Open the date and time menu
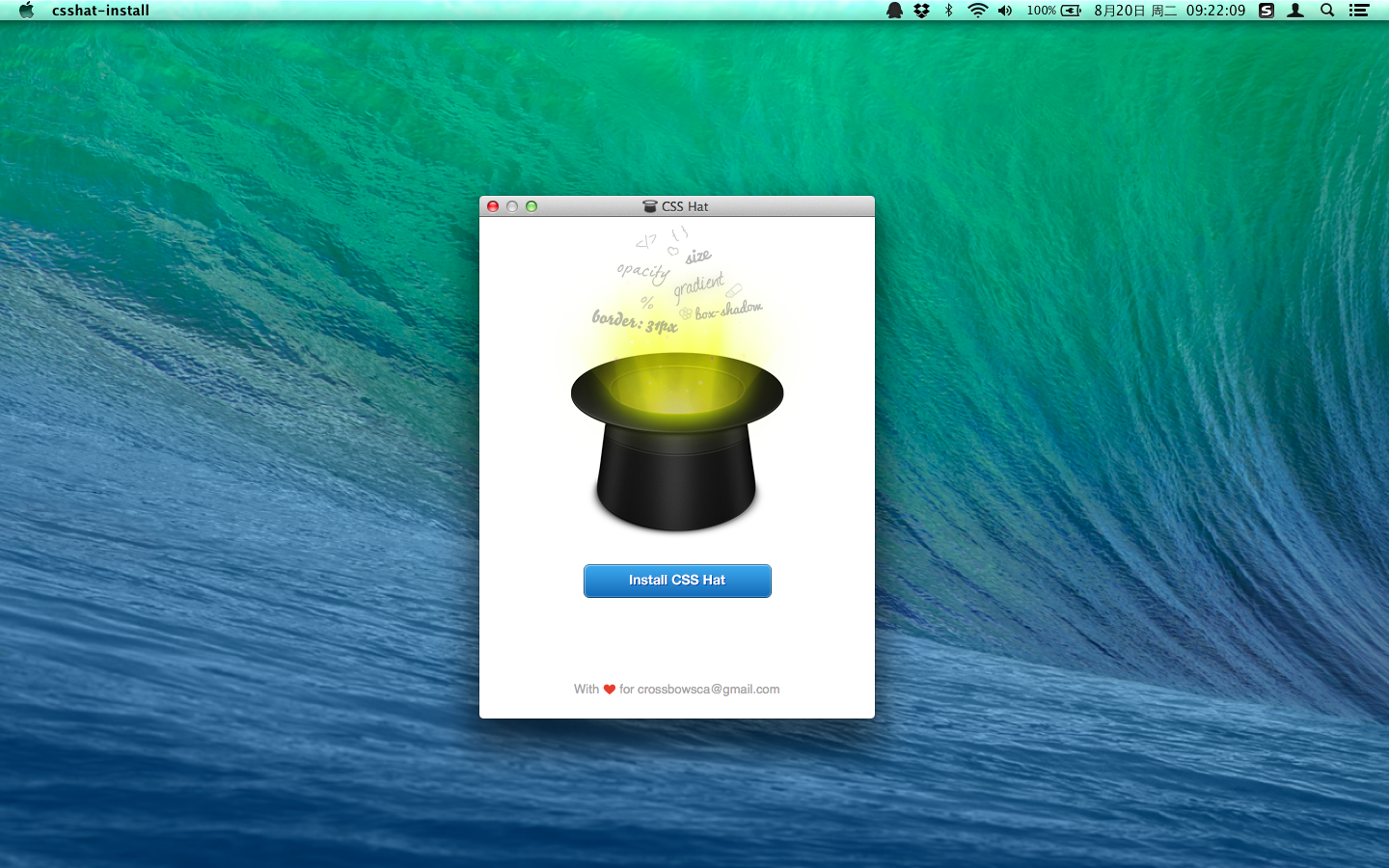The width and height of the screenshot is (1389, 868). [1169, 11]
